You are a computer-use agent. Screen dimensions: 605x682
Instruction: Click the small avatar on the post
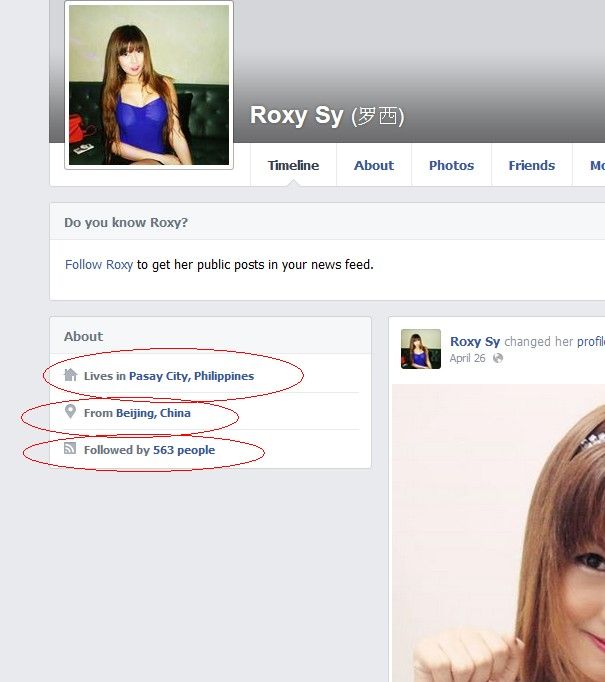tap(421, 349)
